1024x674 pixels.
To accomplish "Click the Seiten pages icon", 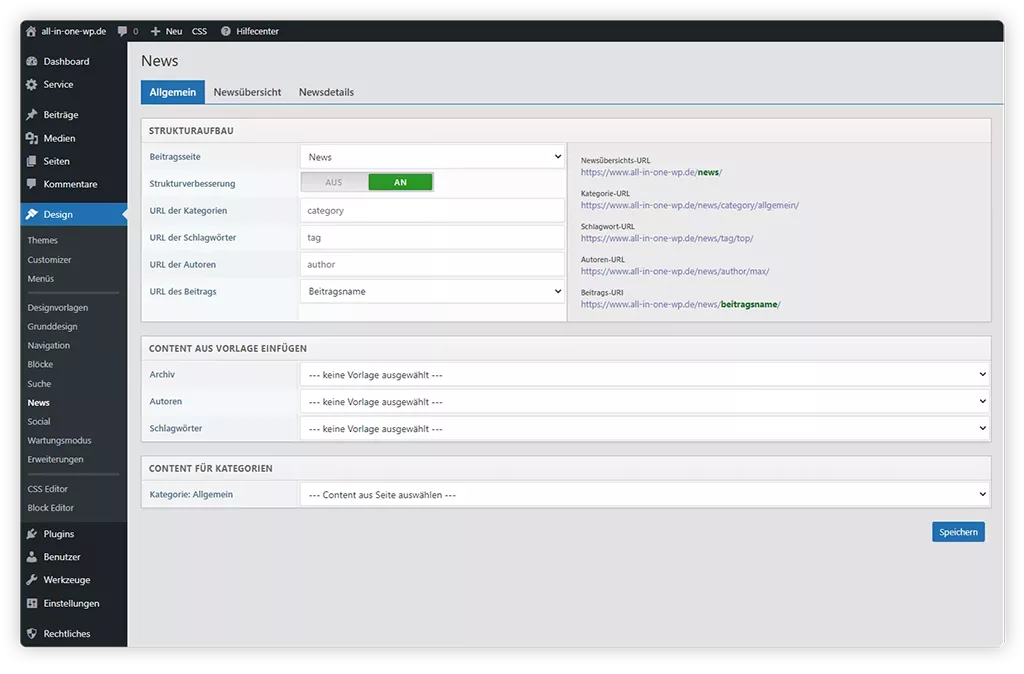I will 32,161.
